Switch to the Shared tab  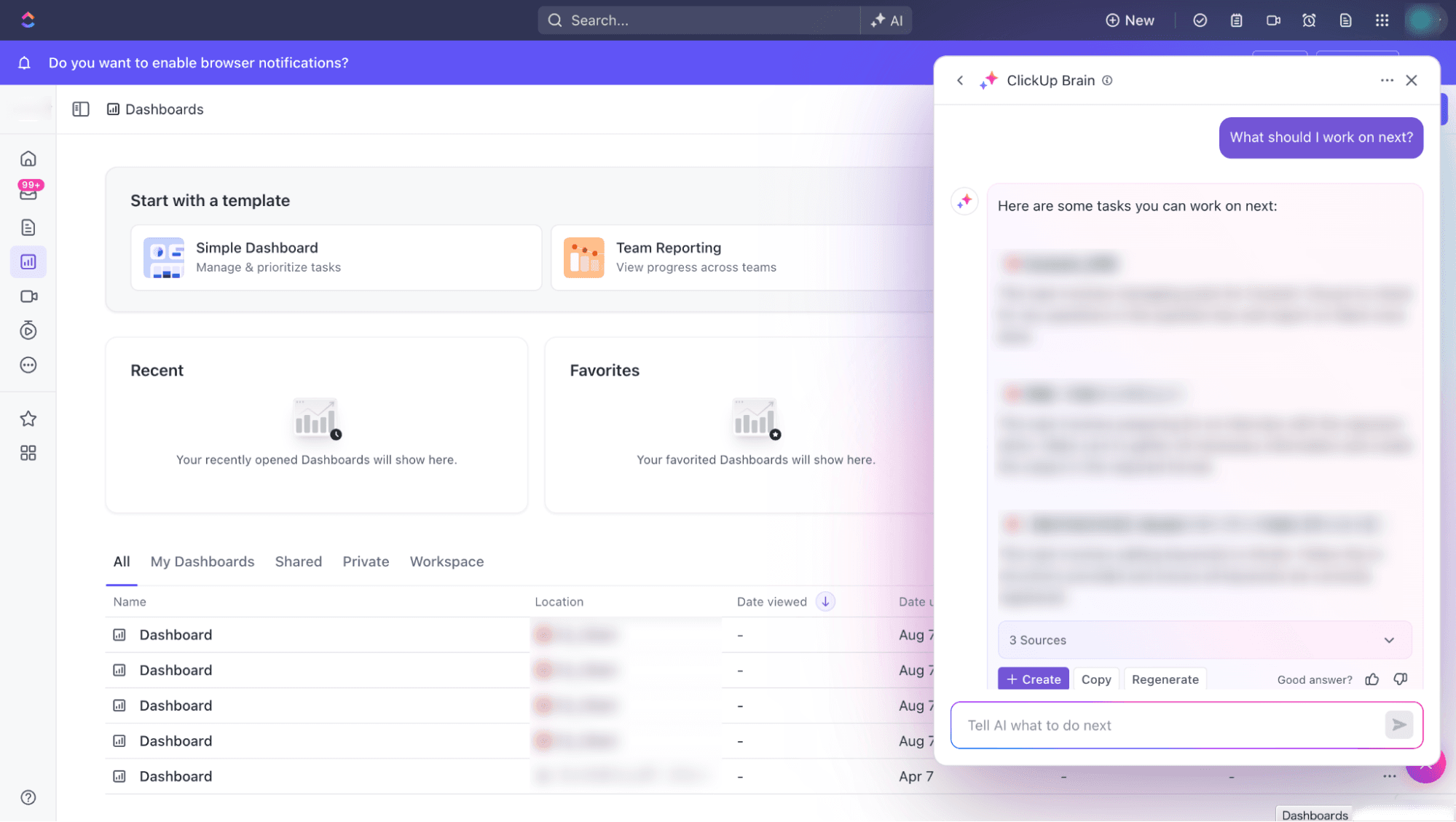pos(299,562)
